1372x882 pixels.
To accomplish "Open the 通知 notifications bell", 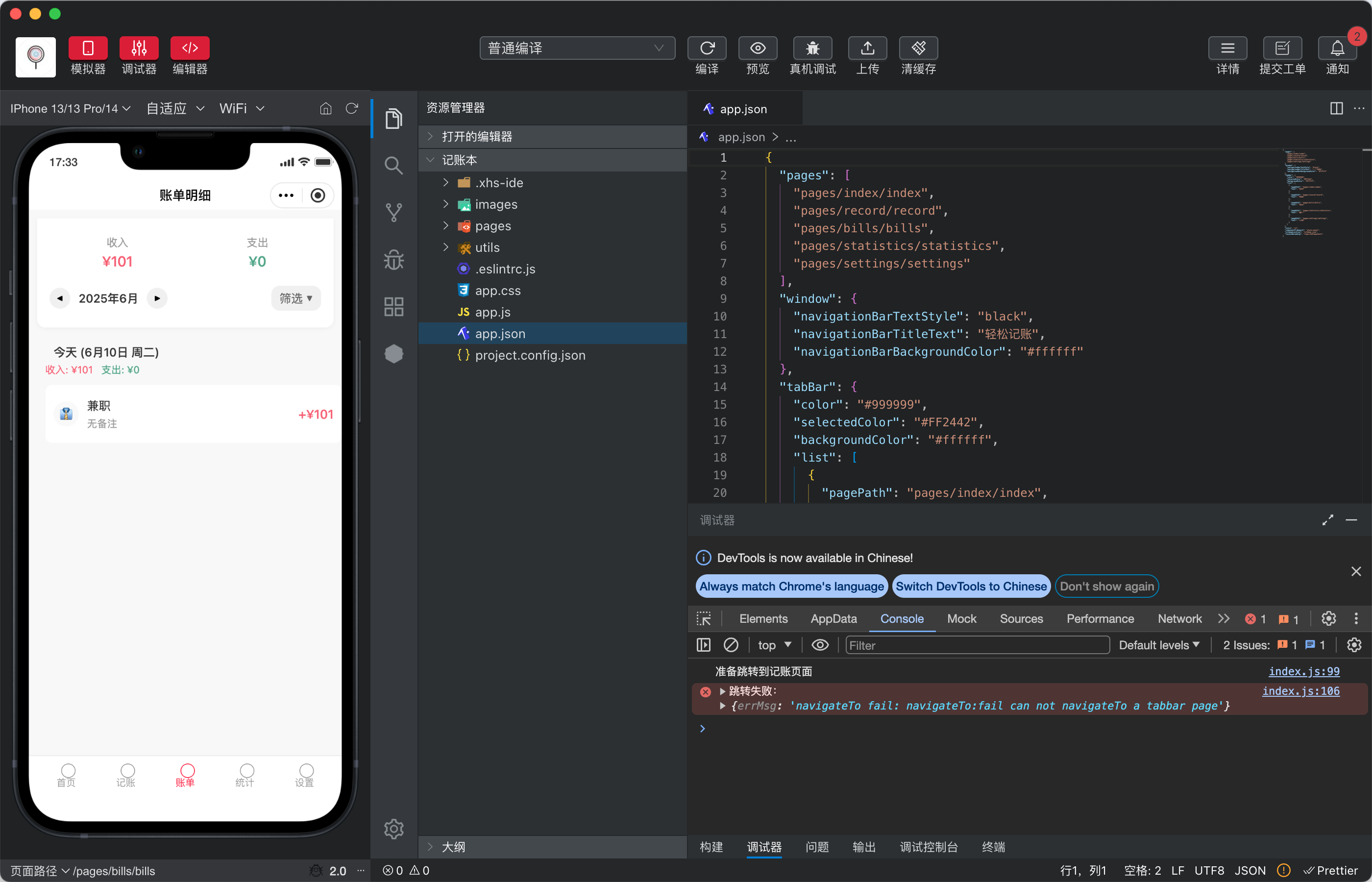I will click(1337, 48).
